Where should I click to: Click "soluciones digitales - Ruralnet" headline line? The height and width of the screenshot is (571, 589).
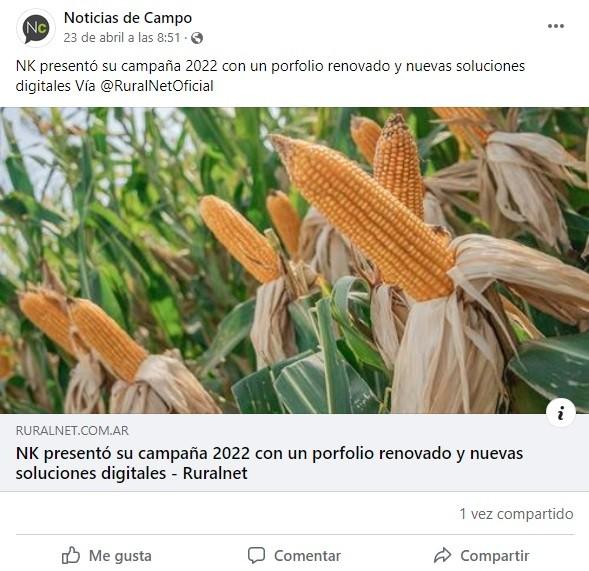(131, 473)
